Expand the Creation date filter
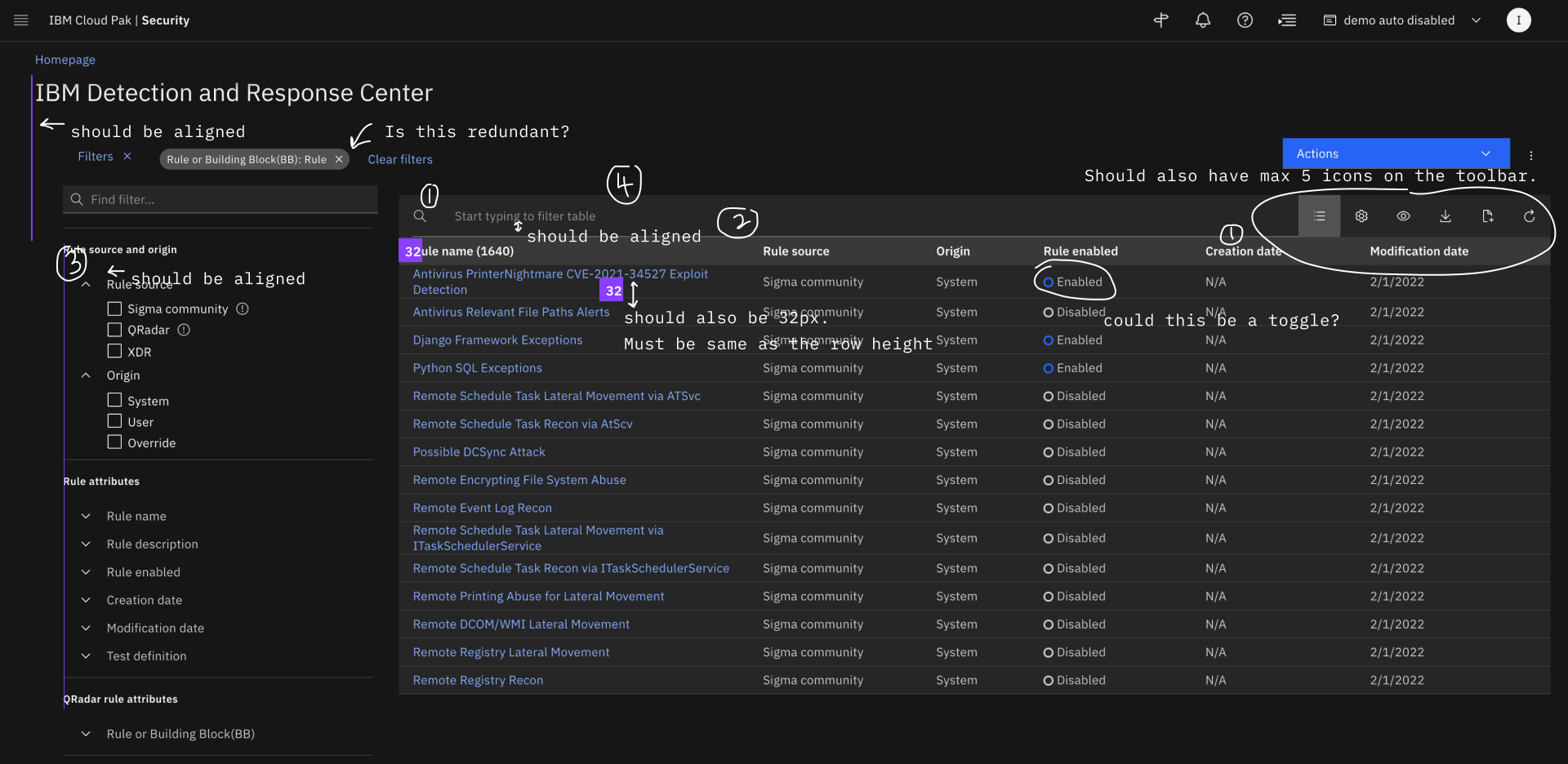The height and width of the screenshot is (764, 1568). (86, 600)
